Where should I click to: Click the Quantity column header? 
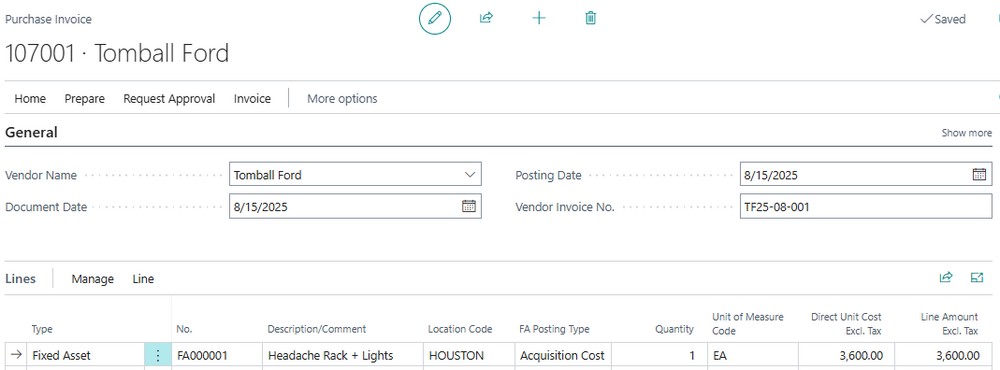pos(674,329)
